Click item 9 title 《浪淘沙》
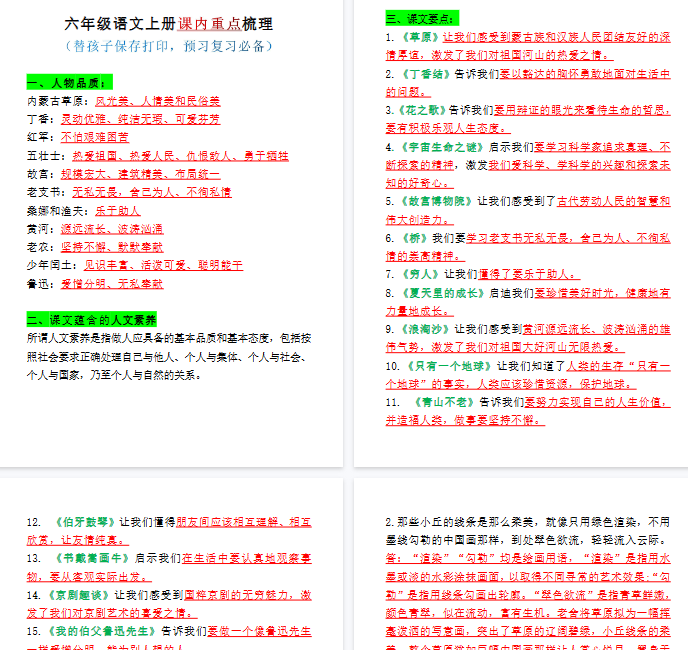The width and height of the screenshot is (688, 650). pyautogui.click(x=426, y=329)
